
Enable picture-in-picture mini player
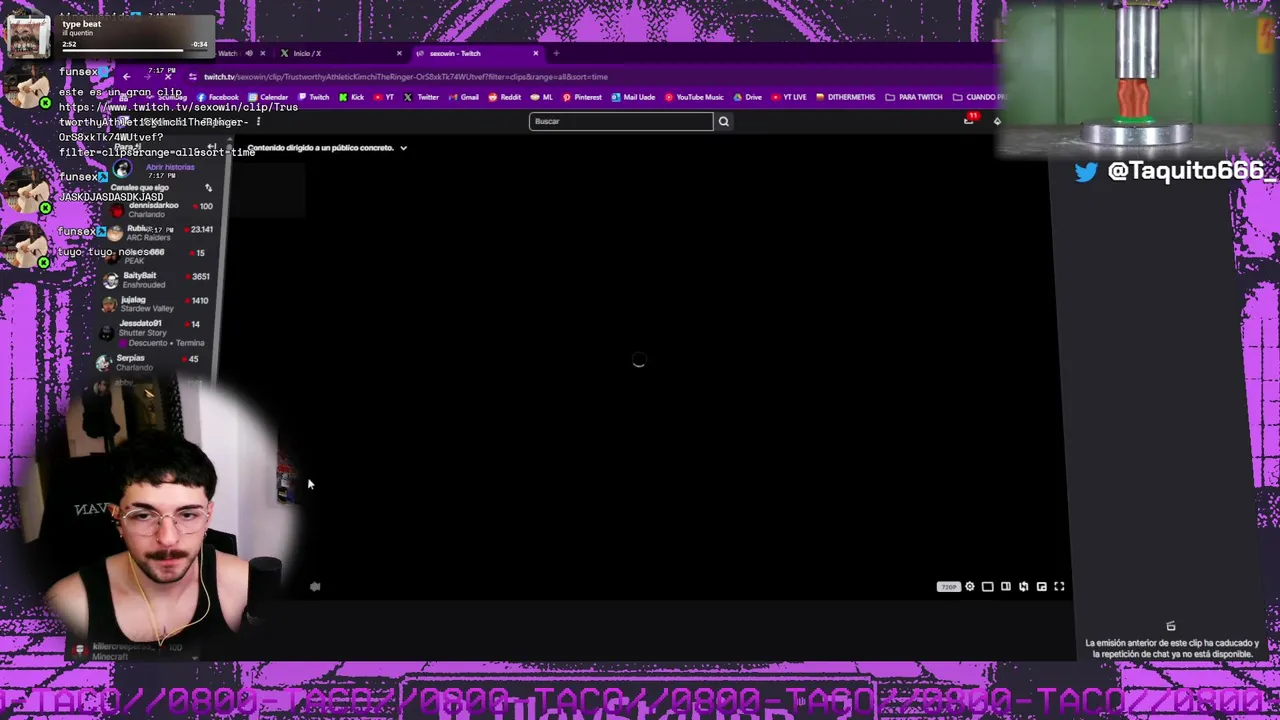tap(1042, 587)
